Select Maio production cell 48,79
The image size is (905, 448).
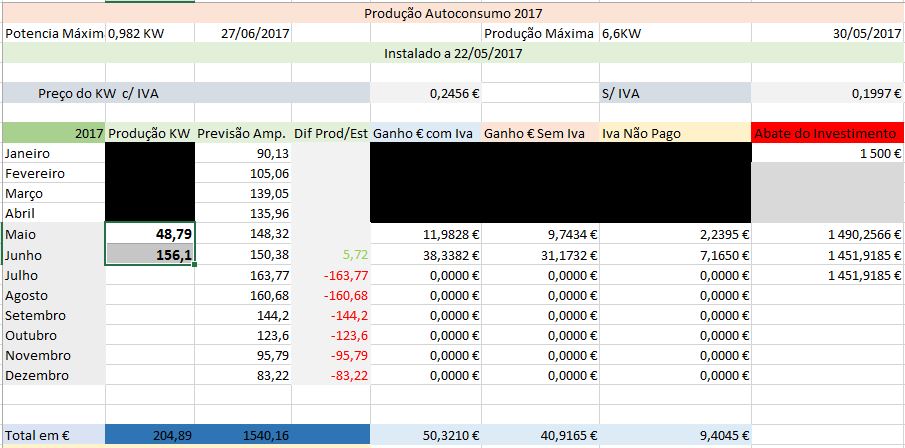(150, 234)
